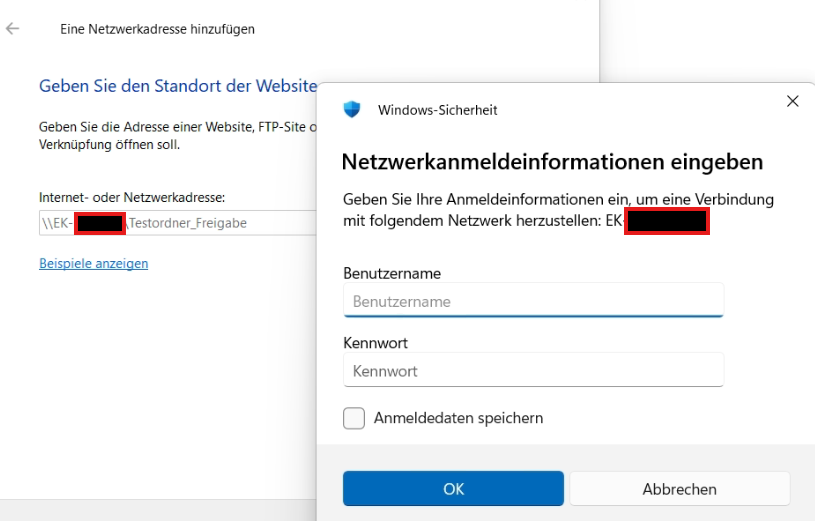
Task: Click the Geben Sie den Standort heading
Action: tap(177, 86)
